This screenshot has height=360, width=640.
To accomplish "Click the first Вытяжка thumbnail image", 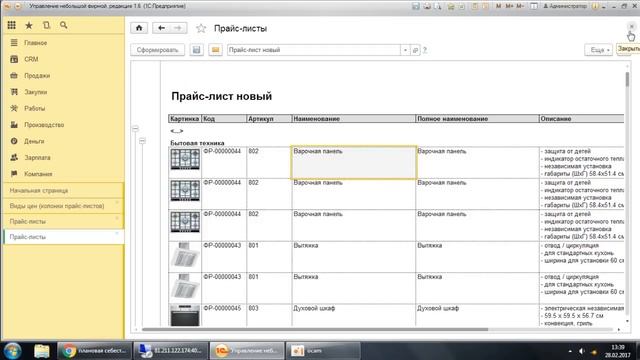I will pos(185,255).
